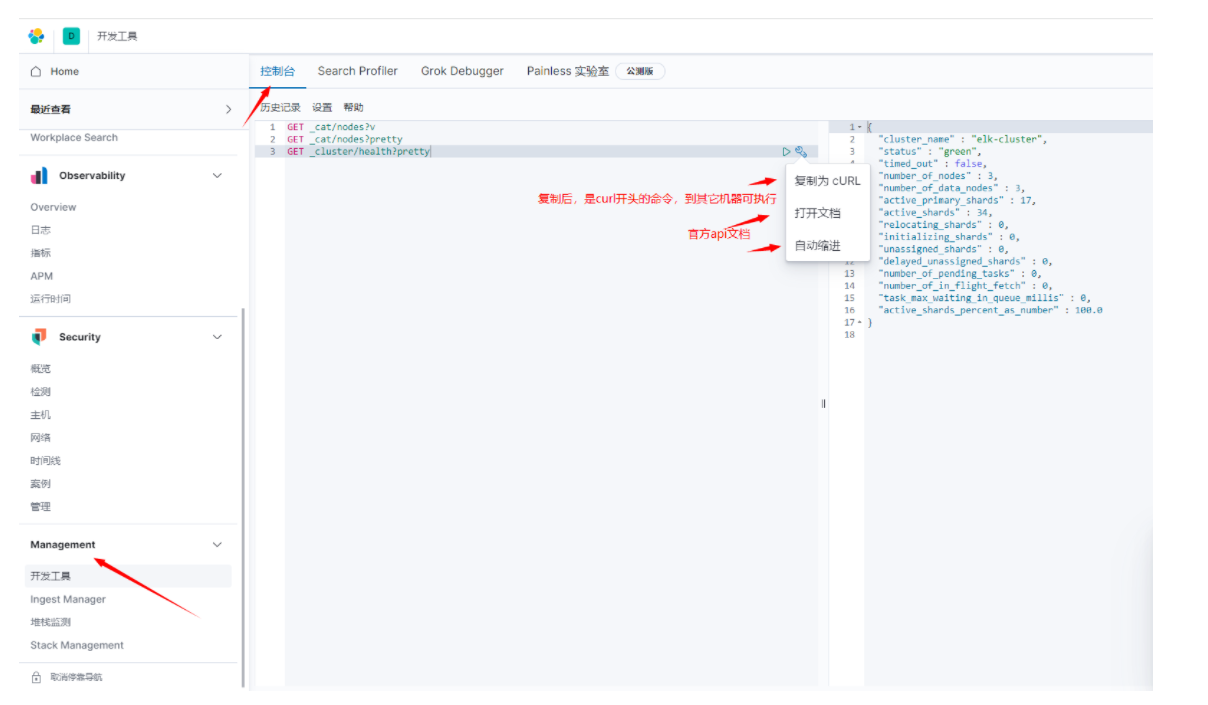Open Workplace Search link
1208x705 pixels.
[x=74, y=138]
